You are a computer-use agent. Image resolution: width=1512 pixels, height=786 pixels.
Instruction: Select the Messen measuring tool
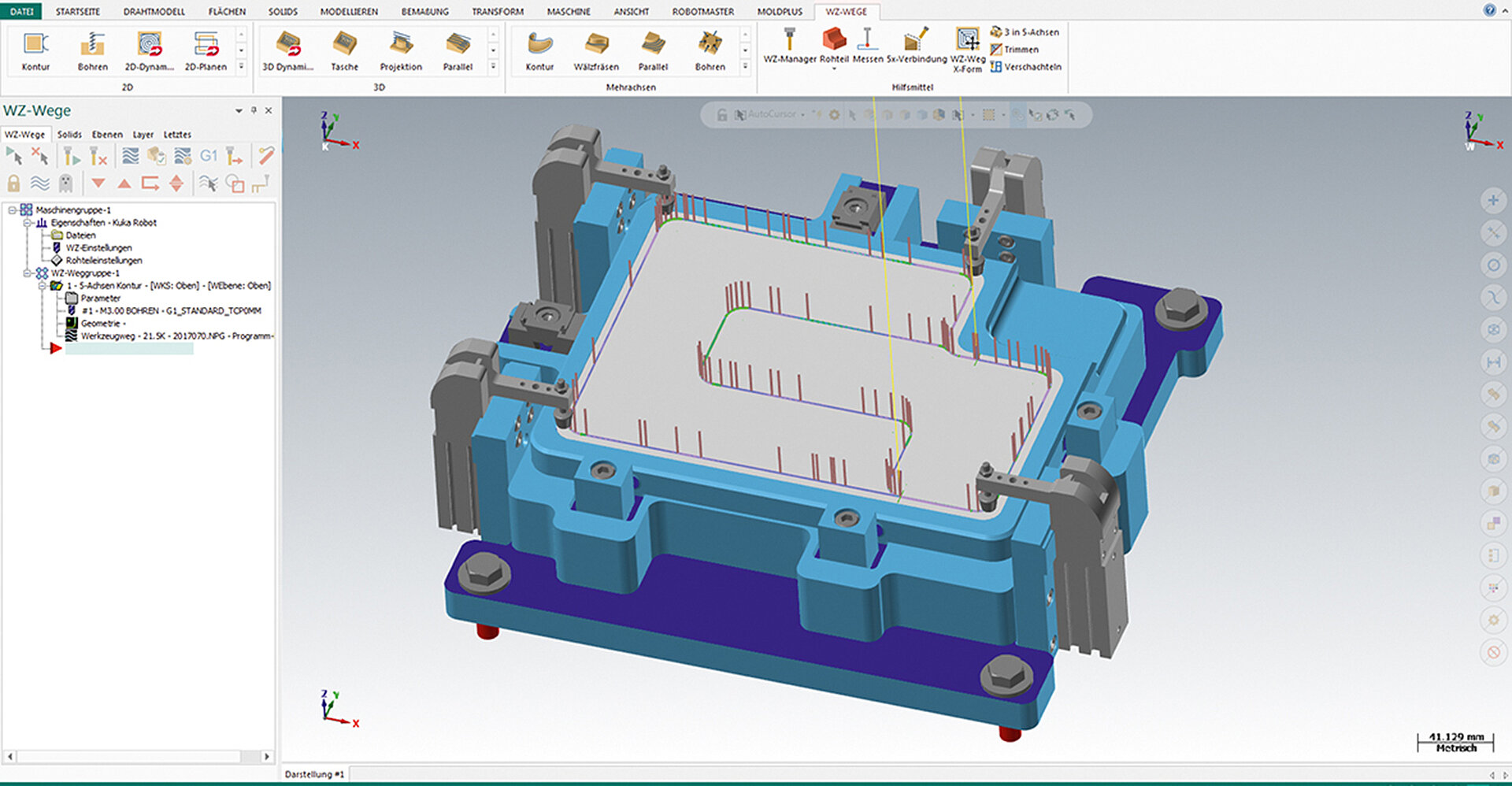866,43
